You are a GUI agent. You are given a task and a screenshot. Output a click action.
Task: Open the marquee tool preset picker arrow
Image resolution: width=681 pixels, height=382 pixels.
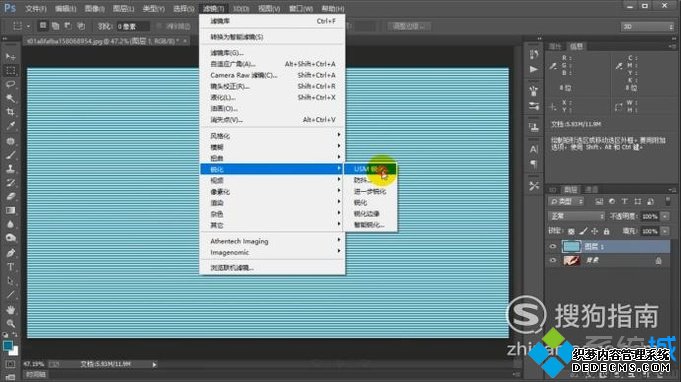click(29, 26)
